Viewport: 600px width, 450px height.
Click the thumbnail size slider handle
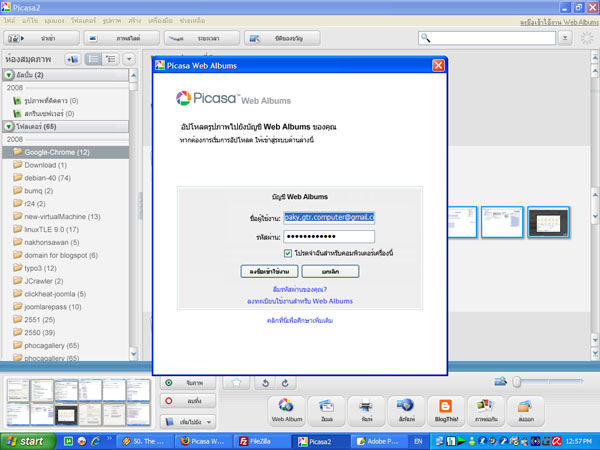517,382
